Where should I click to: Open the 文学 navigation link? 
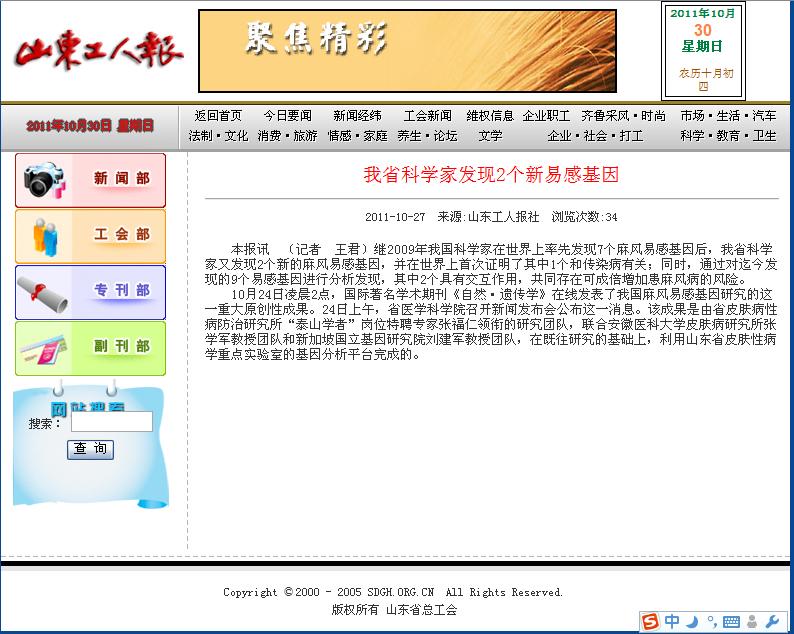pyautogui.click(x=490, y=136)
